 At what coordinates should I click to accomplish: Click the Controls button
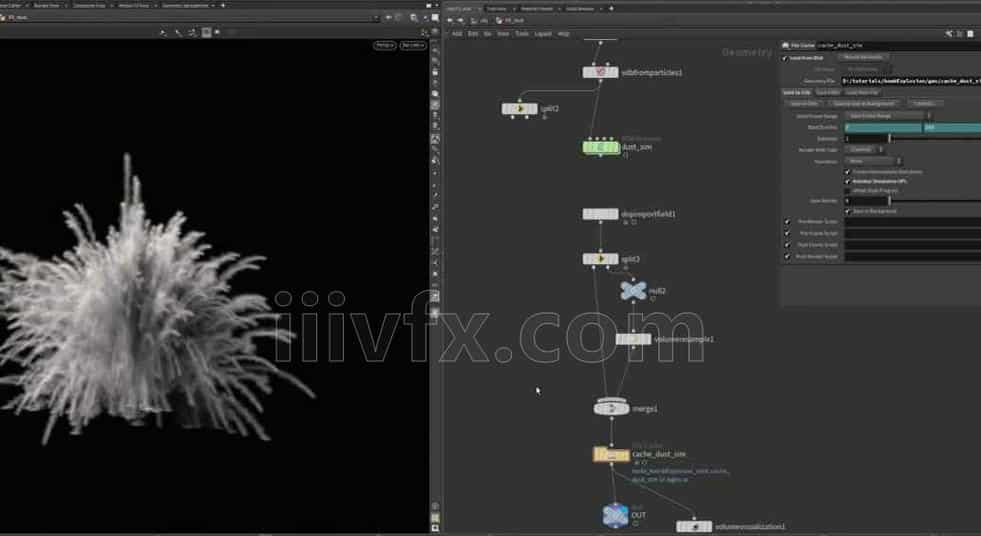point(924,104)
